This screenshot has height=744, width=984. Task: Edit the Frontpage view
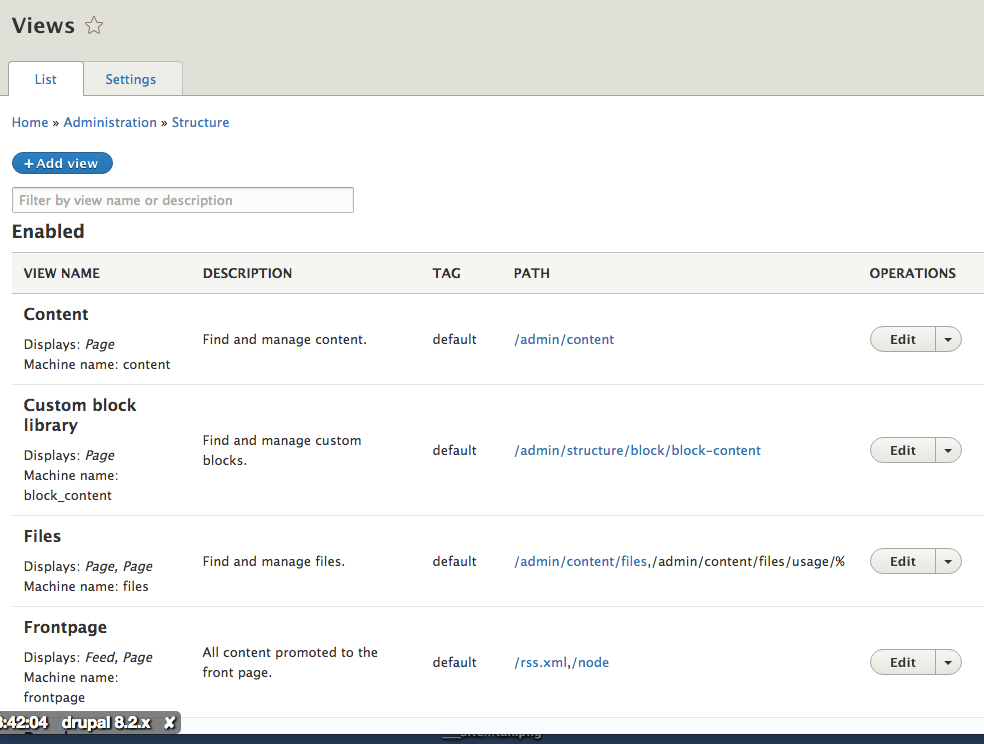pyautogui.click(x=902, y=662)
